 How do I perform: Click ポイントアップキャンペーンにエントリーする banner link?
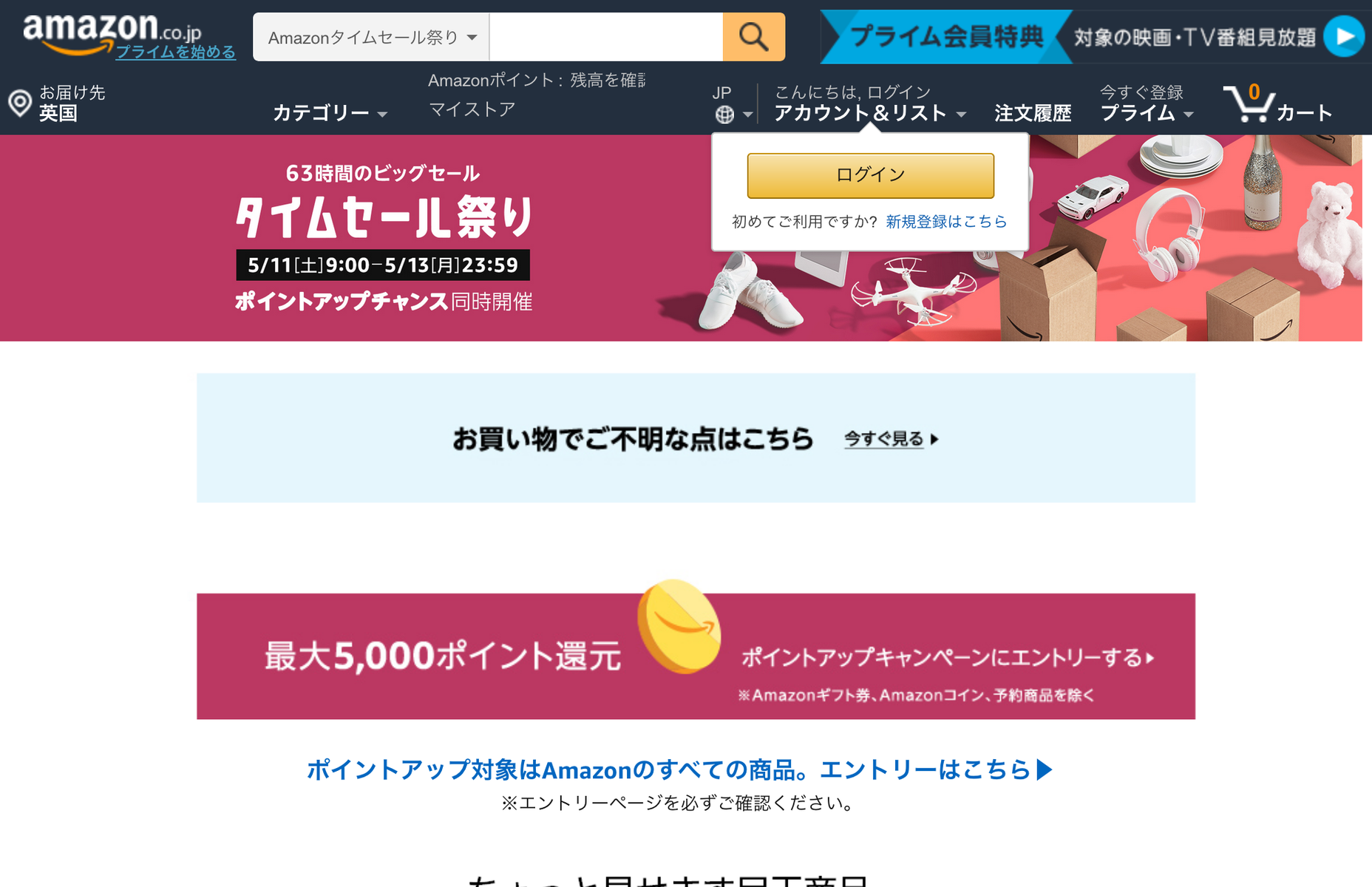click(x=948, y=657)
